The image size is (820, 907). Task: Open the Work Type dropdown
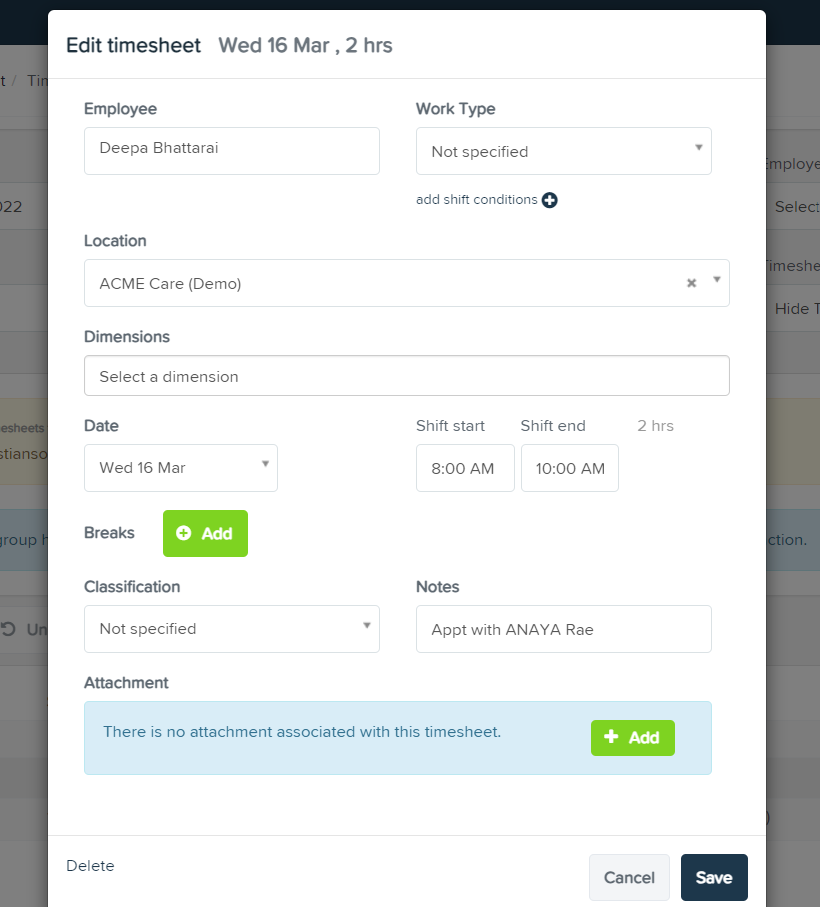pyautogui.click(x=563, y=151)
